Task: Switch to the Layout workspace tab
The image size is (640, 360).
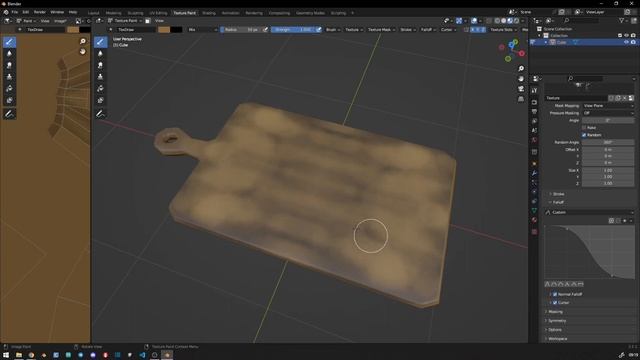Action: 93,13
